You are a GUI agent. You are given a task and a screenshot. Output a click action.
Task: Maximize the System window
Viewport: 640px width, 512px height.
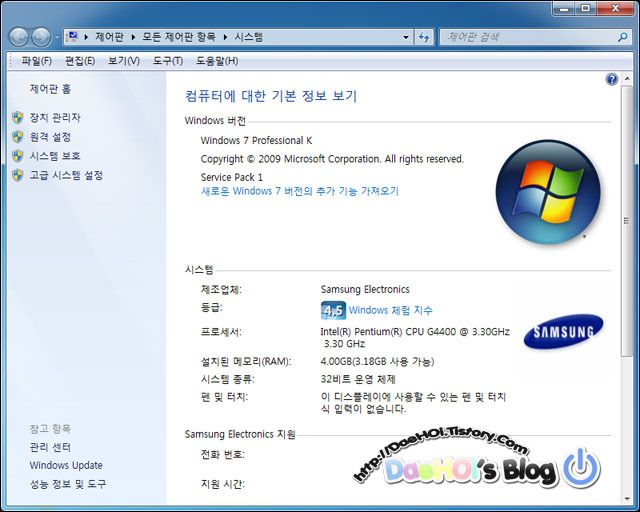[x=586, y=8]
